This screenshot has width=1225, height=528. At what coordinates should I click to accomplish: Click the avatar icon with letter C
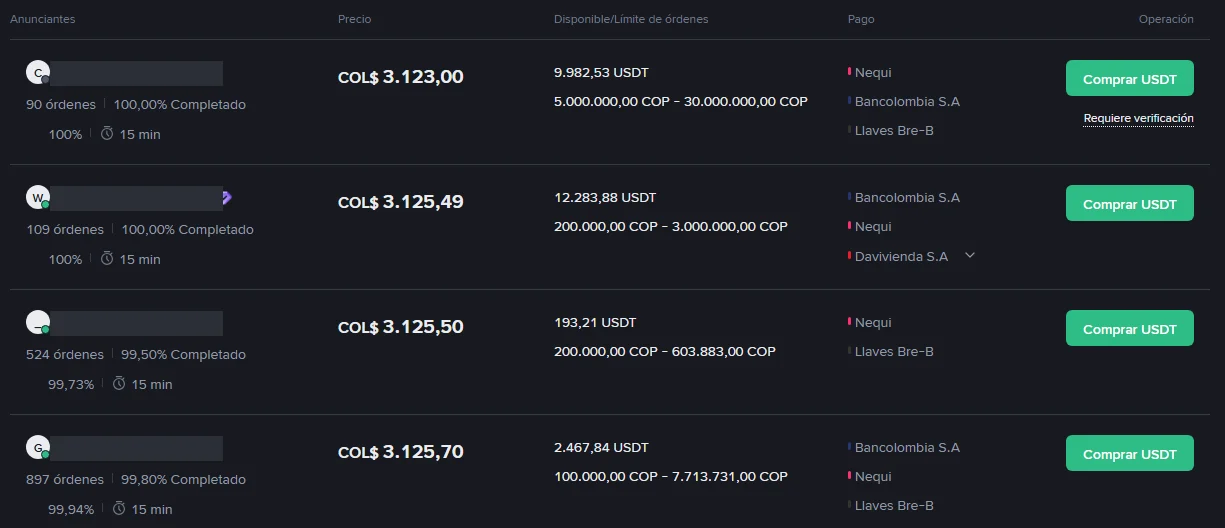(38, 72)
